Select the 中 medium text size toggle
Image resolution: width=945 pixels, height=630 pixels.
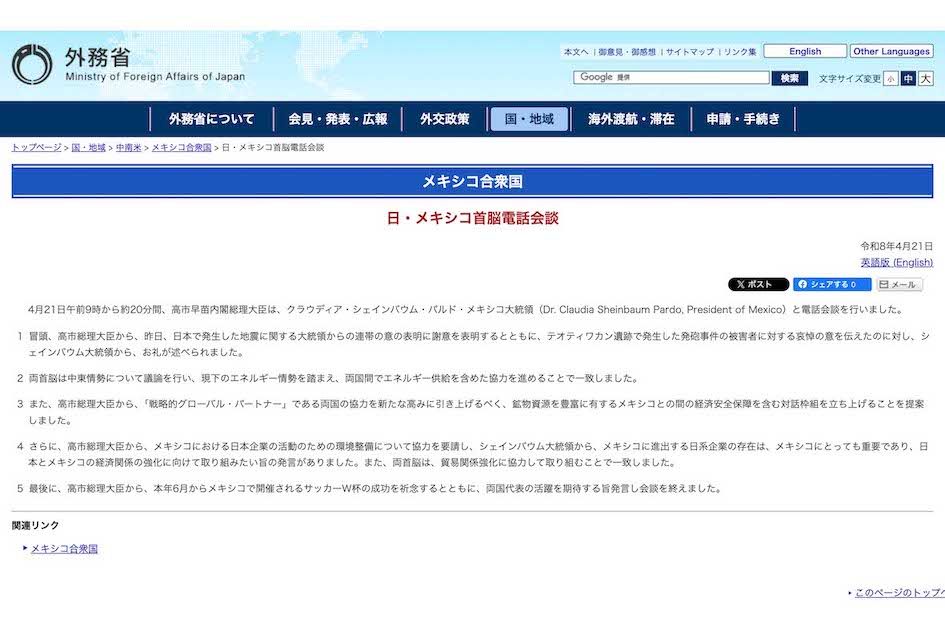tap(909, 77)
